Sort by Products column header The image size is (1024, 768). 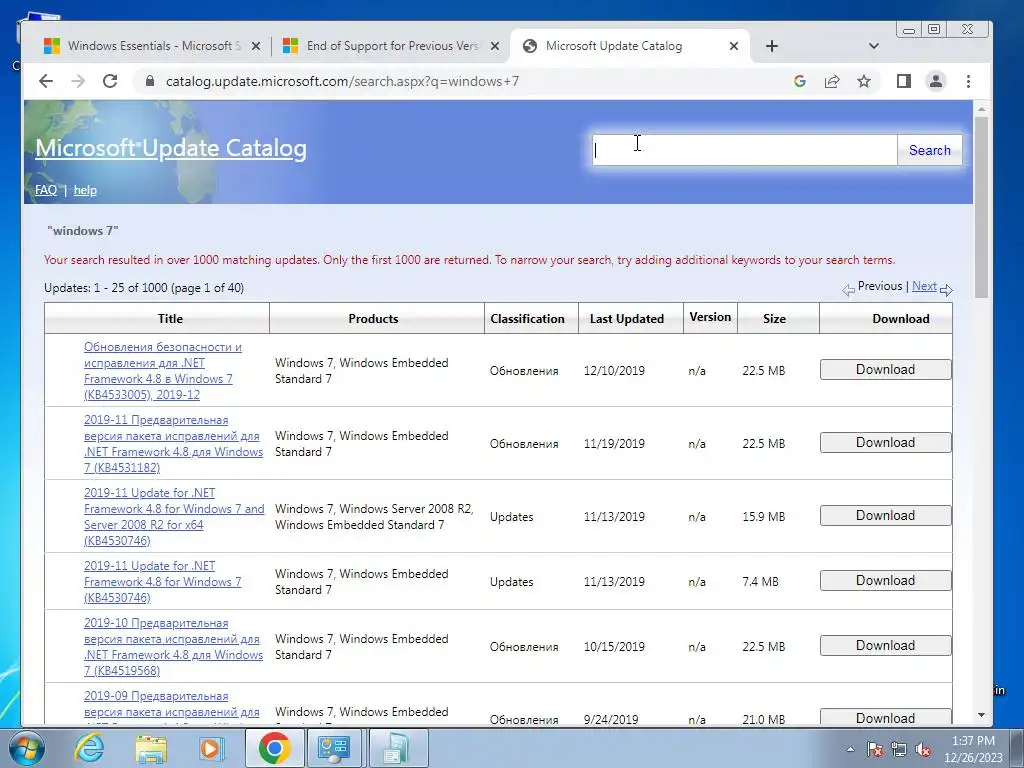pos(373,319)
